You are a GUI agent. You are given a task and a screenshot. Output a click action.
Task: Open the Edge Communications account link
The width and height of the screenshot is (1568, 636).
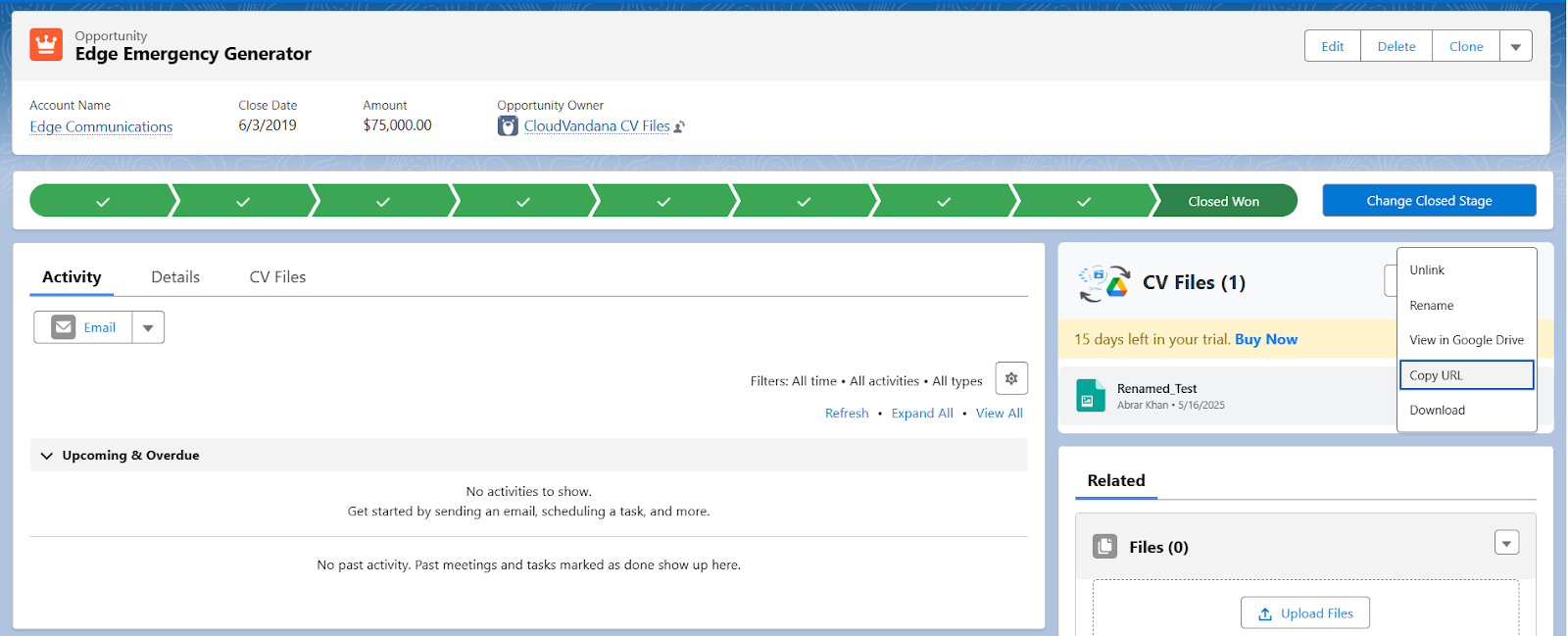pyautogui.click(x=101, y=127)
